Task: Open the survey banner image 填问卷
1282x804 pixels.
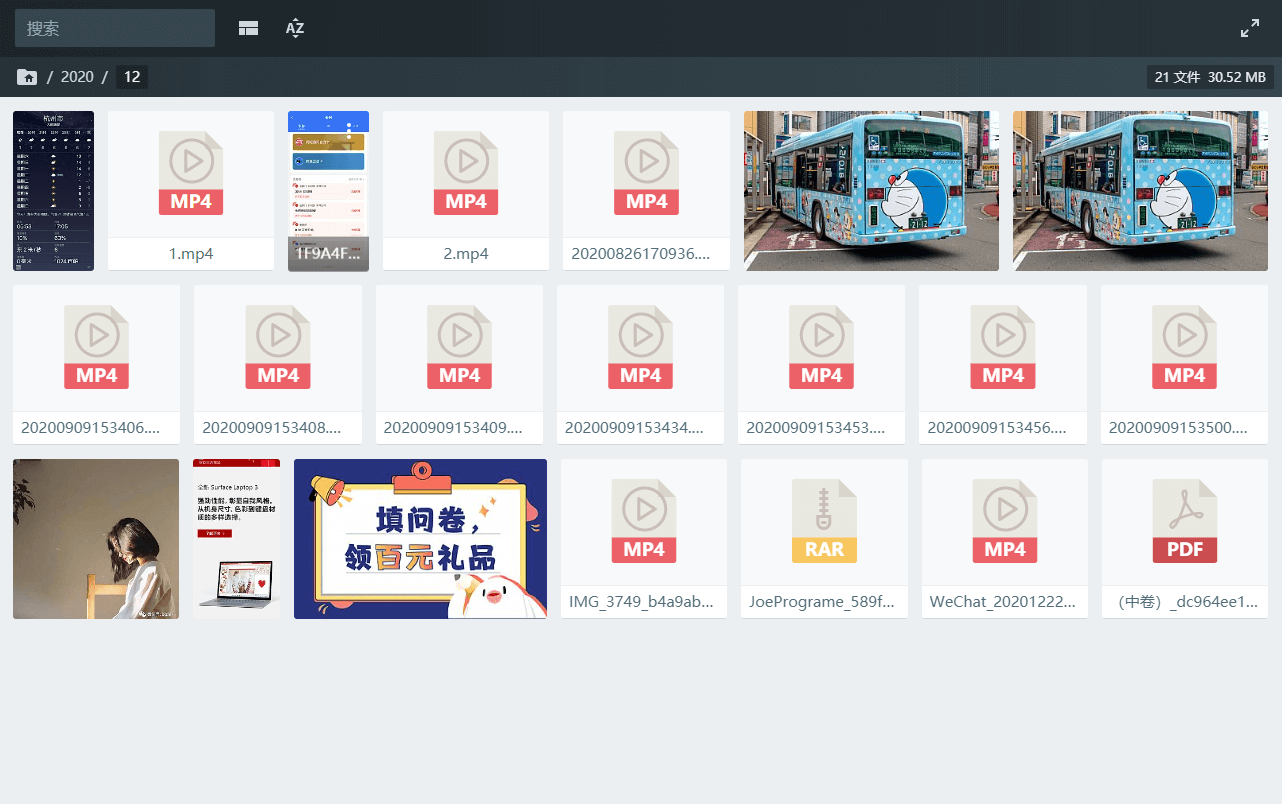Action: pyautogui.click(x=420, y=538)
